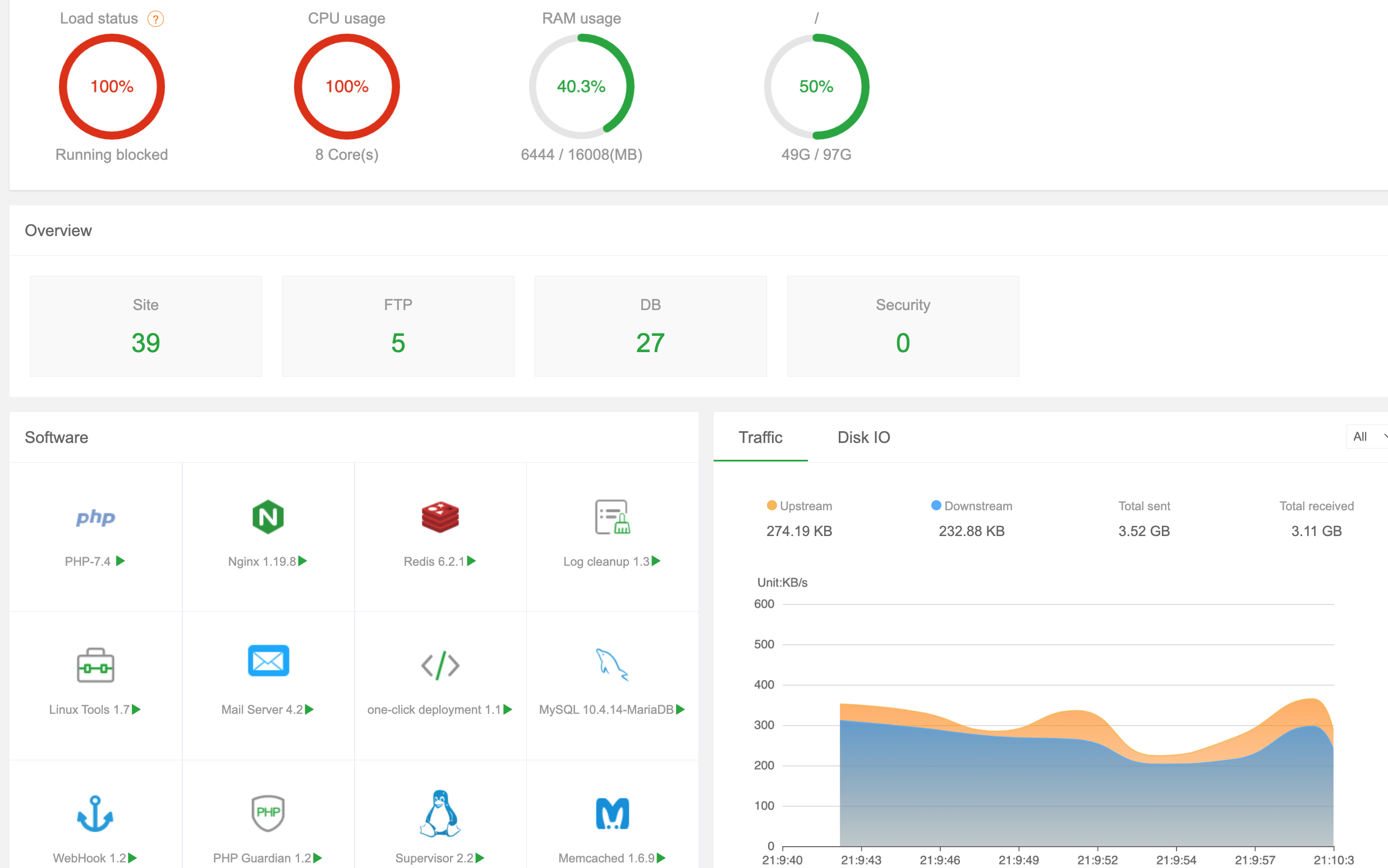This screenshot has height=868, width=1388.
Task: Toggle the Upstream legend series
Action: 799,506
